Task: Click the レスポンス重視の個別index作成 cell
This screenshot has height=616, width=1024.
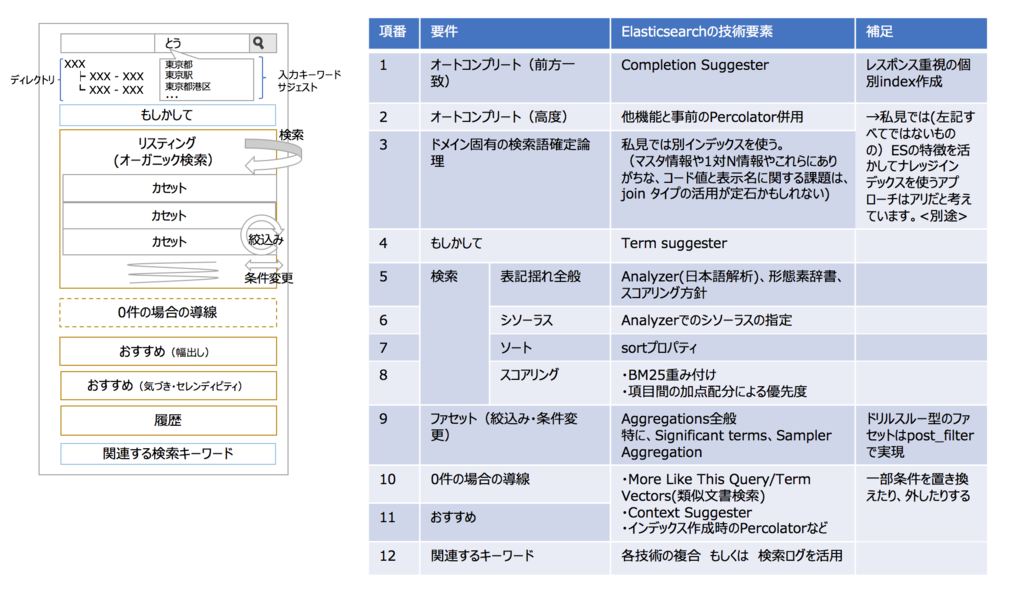Action: [921, 77]
